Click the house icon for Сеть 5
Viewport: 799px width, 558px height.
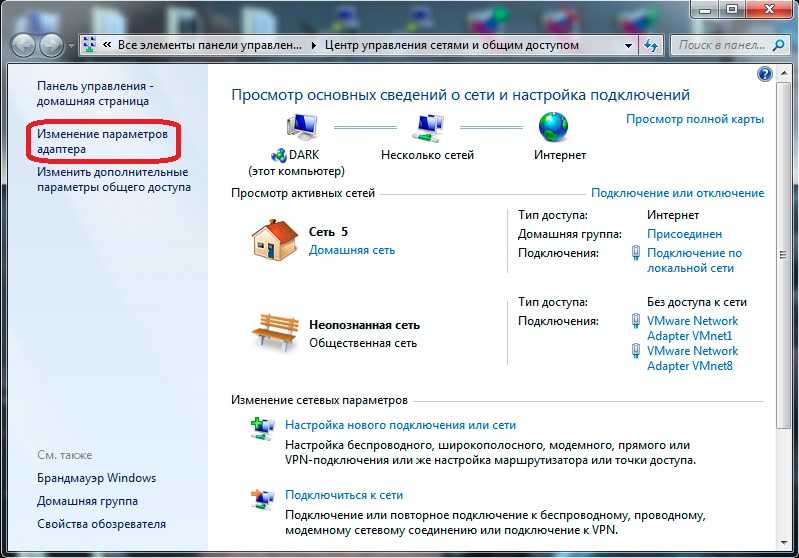(275, 240)
